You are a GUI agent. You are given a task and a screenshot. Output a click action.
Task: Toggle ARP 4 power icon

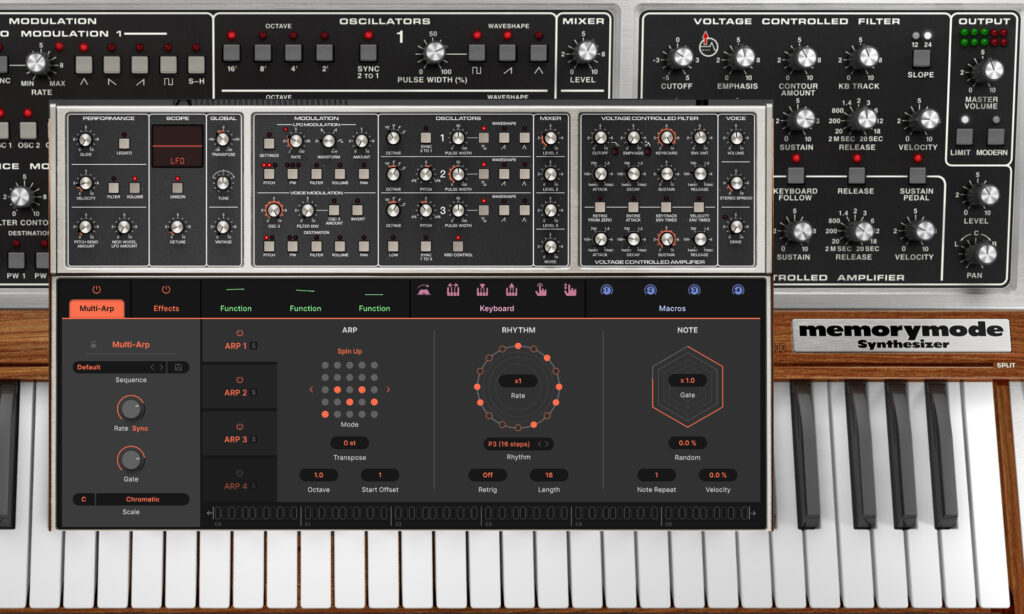[x=240, y=473]
